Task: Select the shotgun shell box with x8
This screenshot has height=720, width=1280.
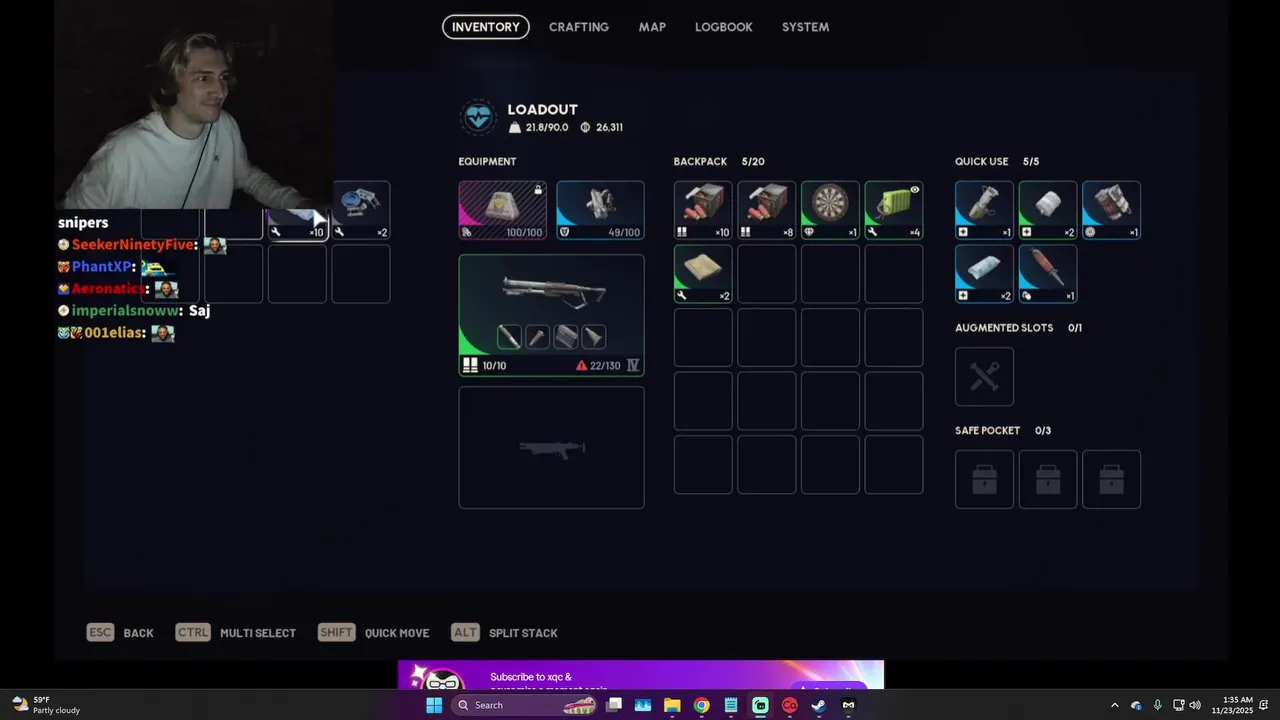Action: click(766, 210)
